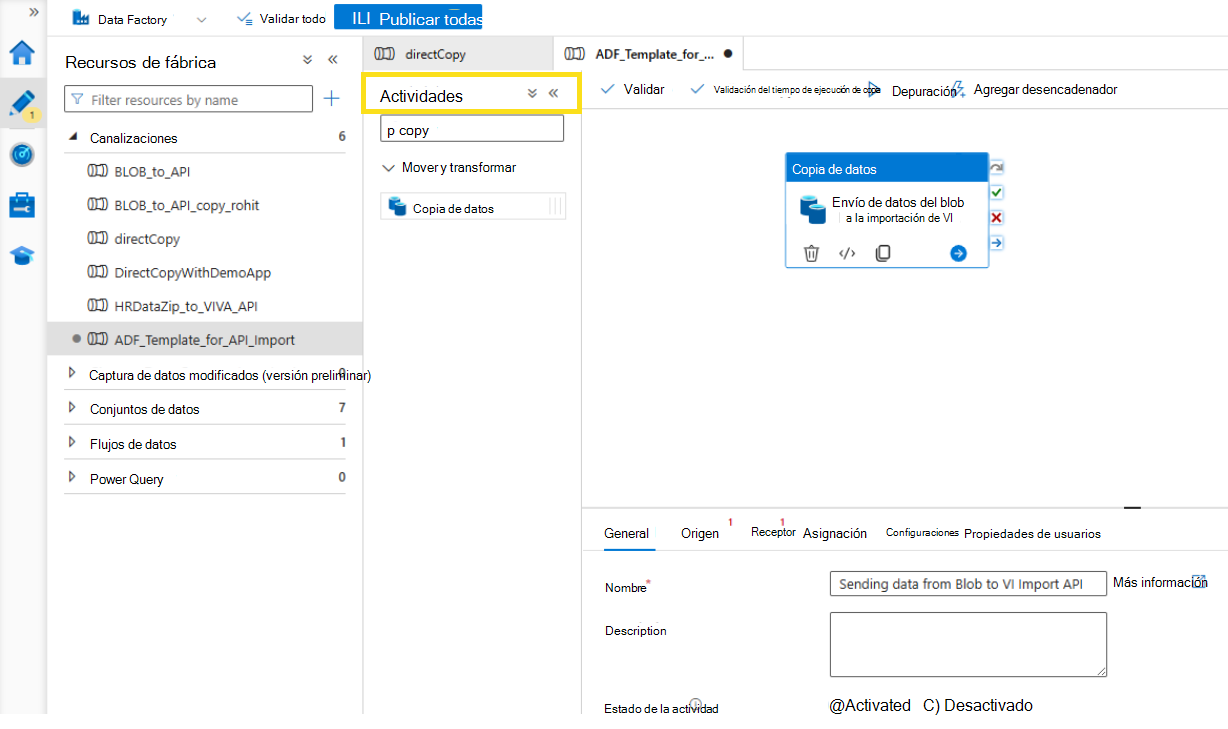Click the info icon beside Estado de la actividad
Viewport: 1228px width, 729px height.
coord(696,703)
